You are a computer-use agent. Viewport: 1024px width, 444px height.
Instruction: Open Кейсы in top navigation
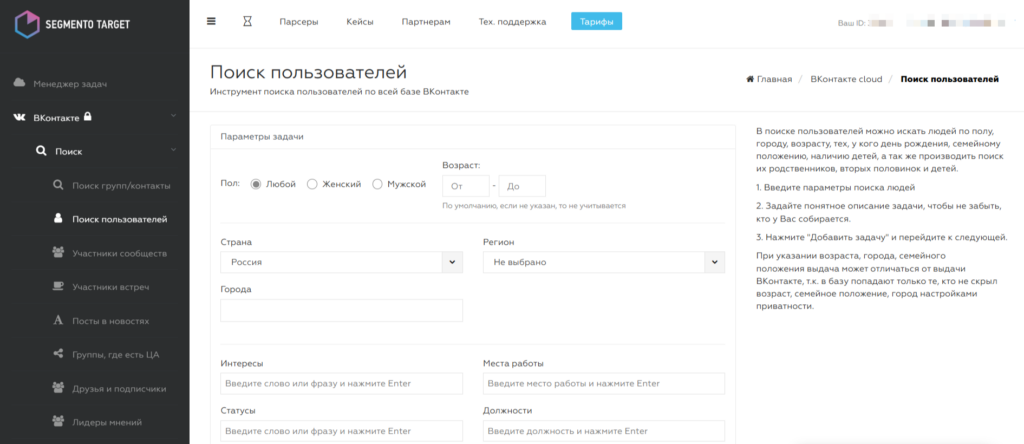point(360,22)
